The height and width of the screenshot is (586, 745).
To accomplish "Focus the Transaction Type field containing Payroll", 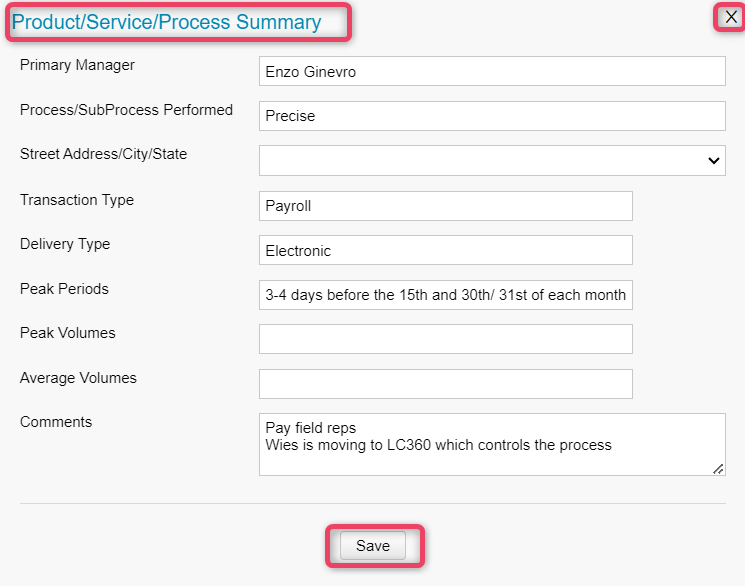I will [446, 206].
